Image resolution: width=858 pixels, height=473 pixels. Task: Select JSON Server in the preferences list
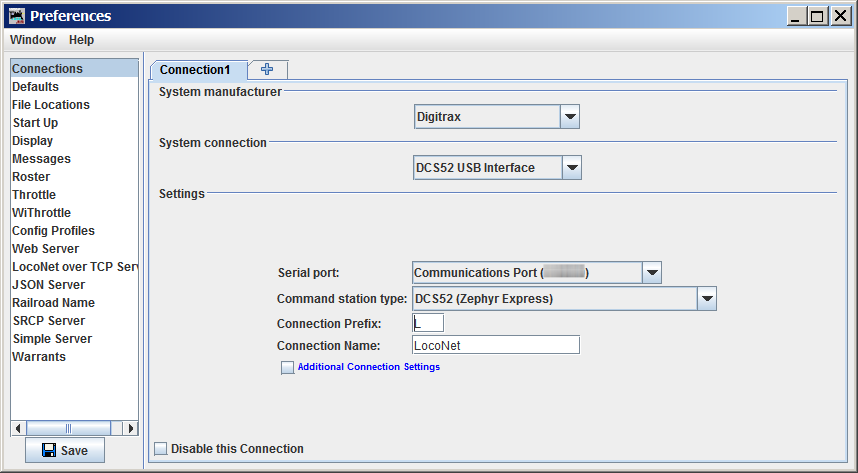(74, 285)
